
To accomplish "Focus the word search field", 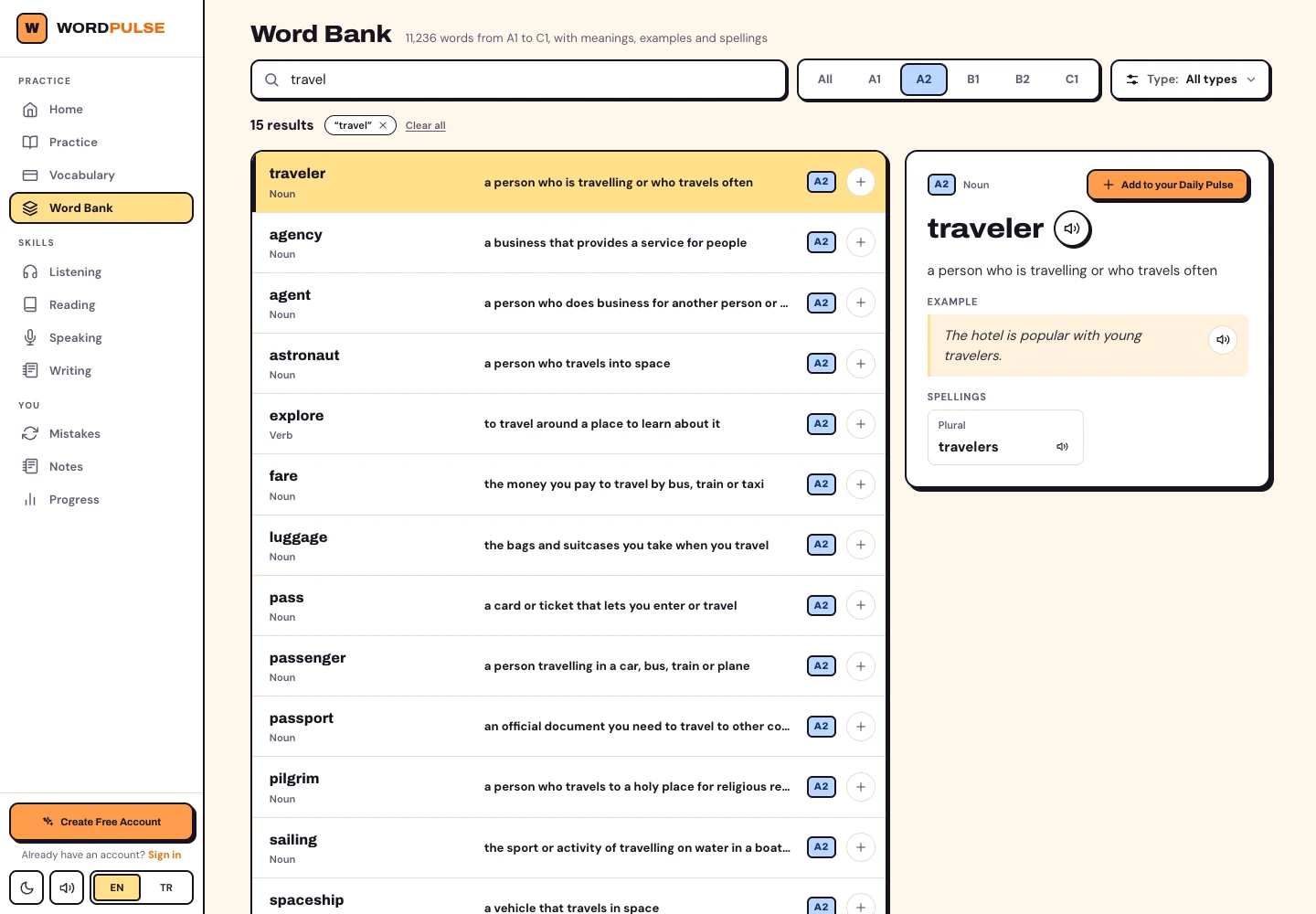I will (x=519, y=80).
